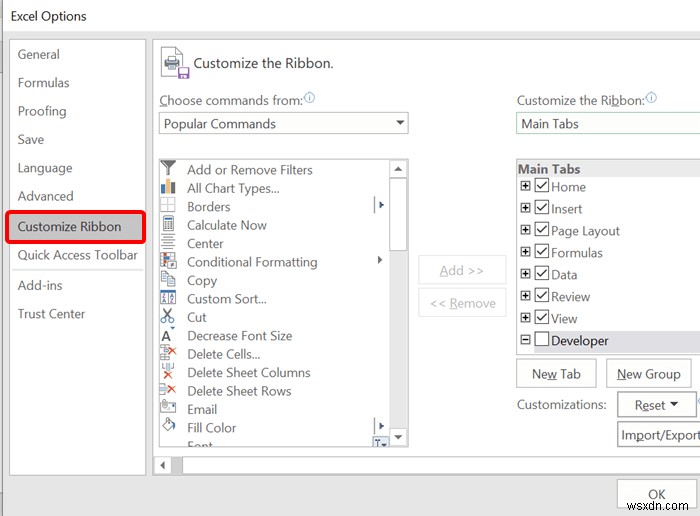Screen dimensions: 700x516
Task: Click the Borders submenu arrow
Action: [x=381, y=205]
